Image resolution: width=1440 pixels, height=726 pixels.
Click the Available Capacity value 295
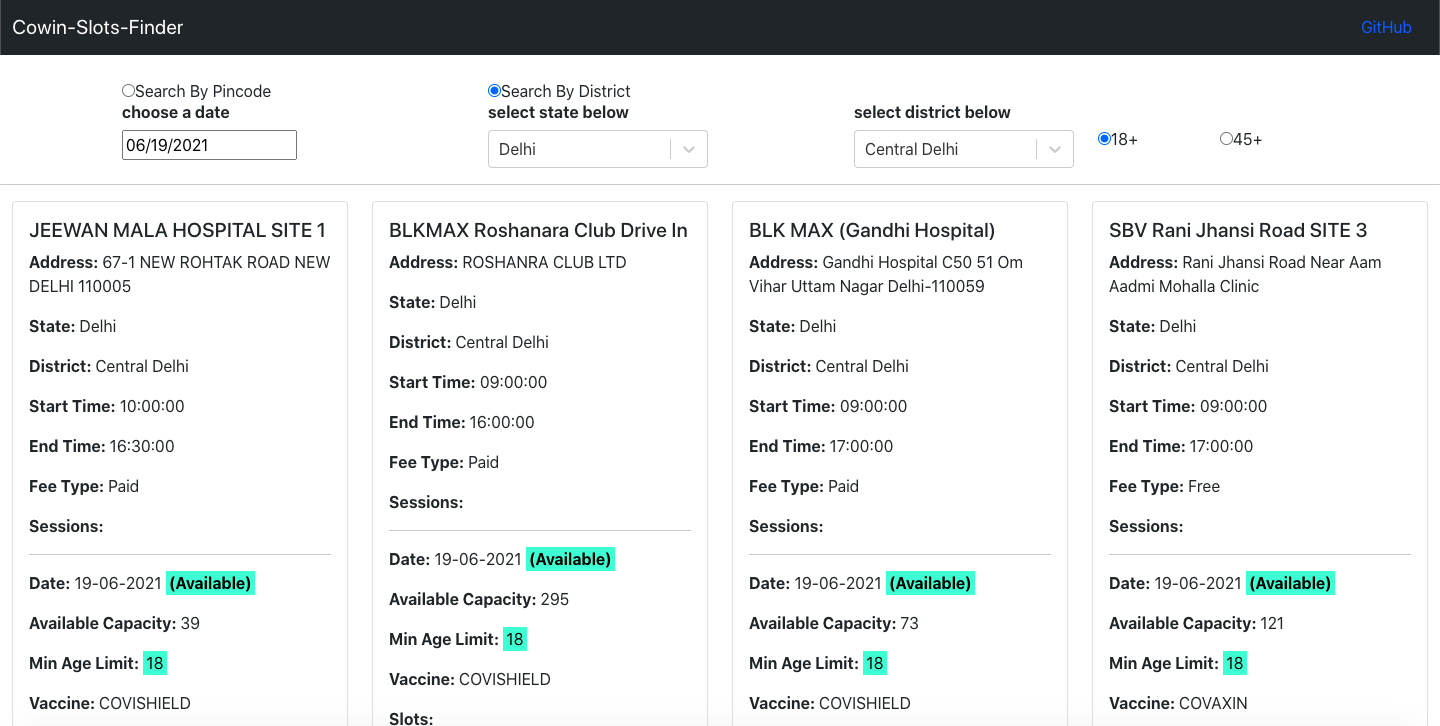[555, 599]
